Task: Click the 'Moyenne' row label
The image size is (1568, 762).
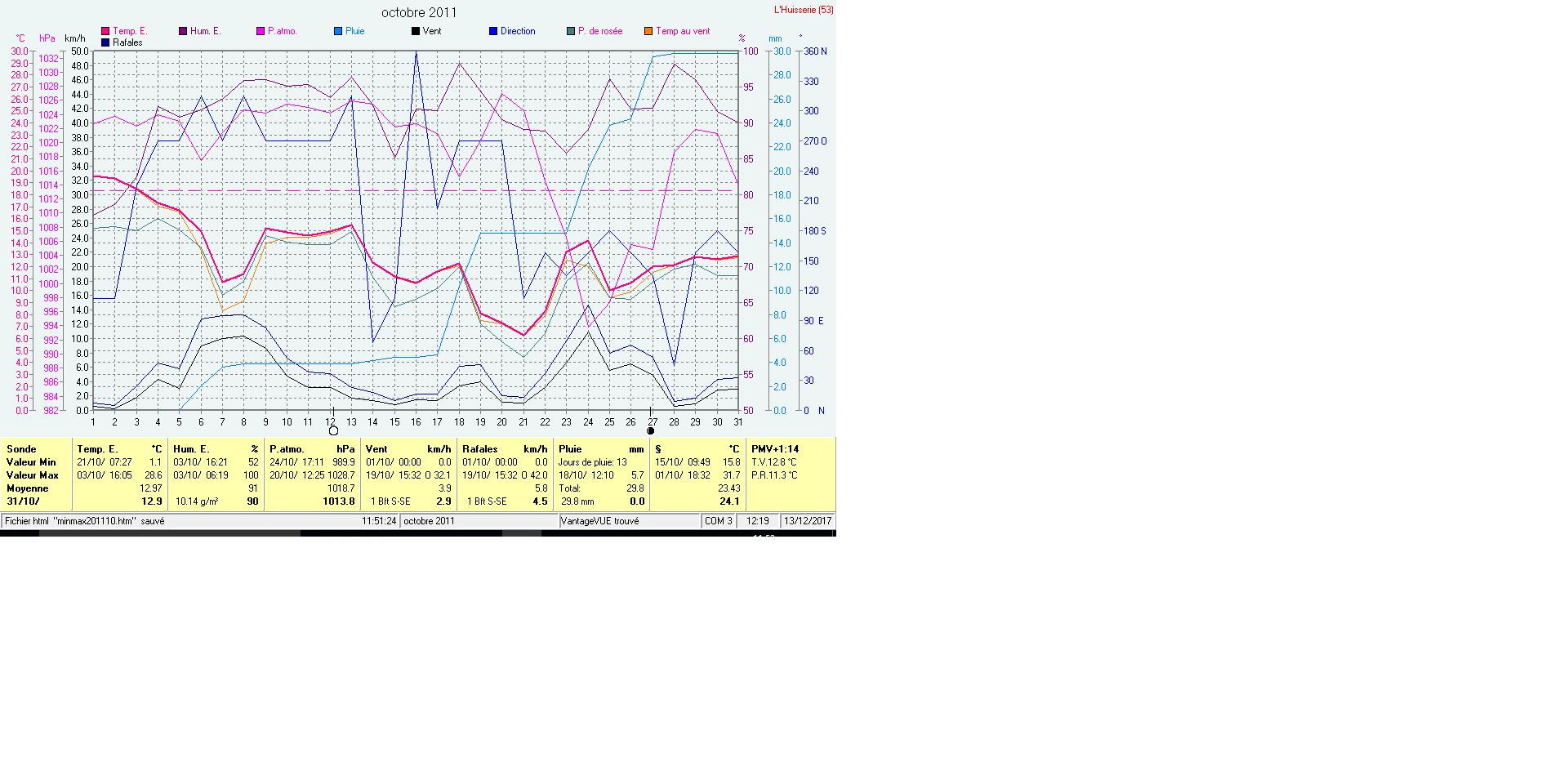Action: click(x=28, y=488)
